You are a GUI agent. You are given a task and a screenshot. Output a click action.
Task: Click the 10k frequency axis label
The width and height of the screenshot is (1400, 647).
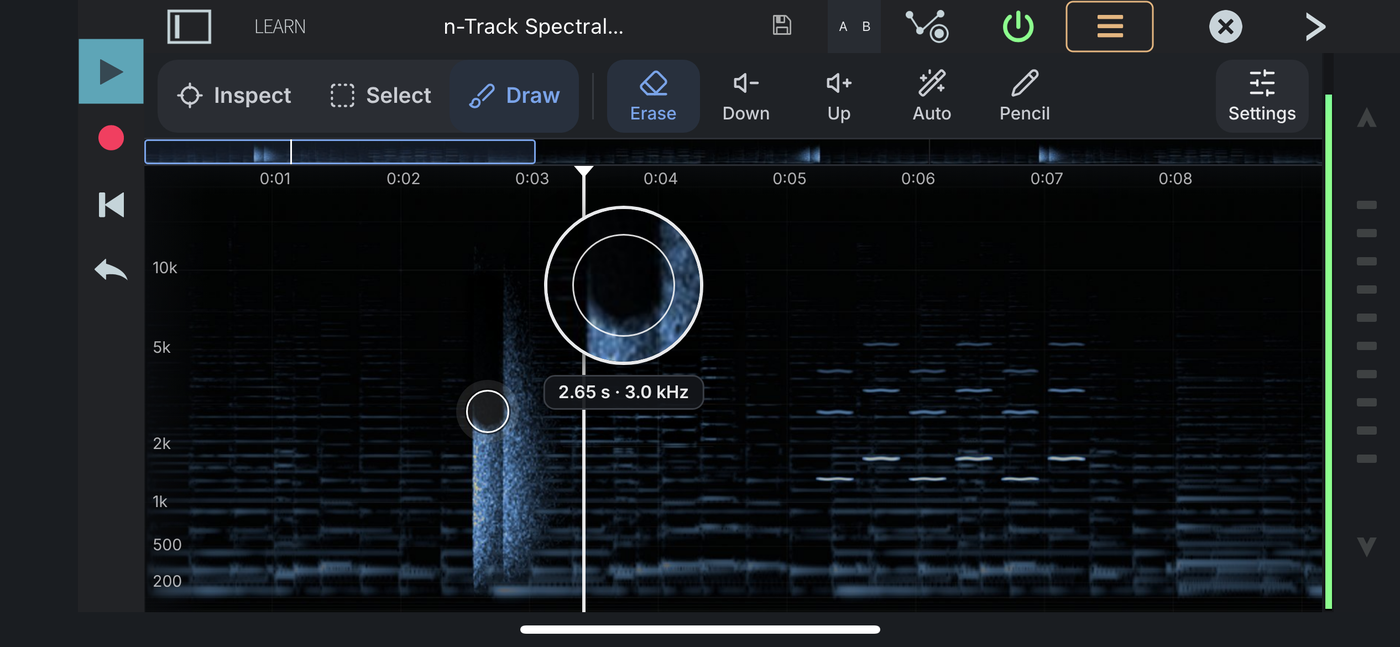click(x=165, y=268)
